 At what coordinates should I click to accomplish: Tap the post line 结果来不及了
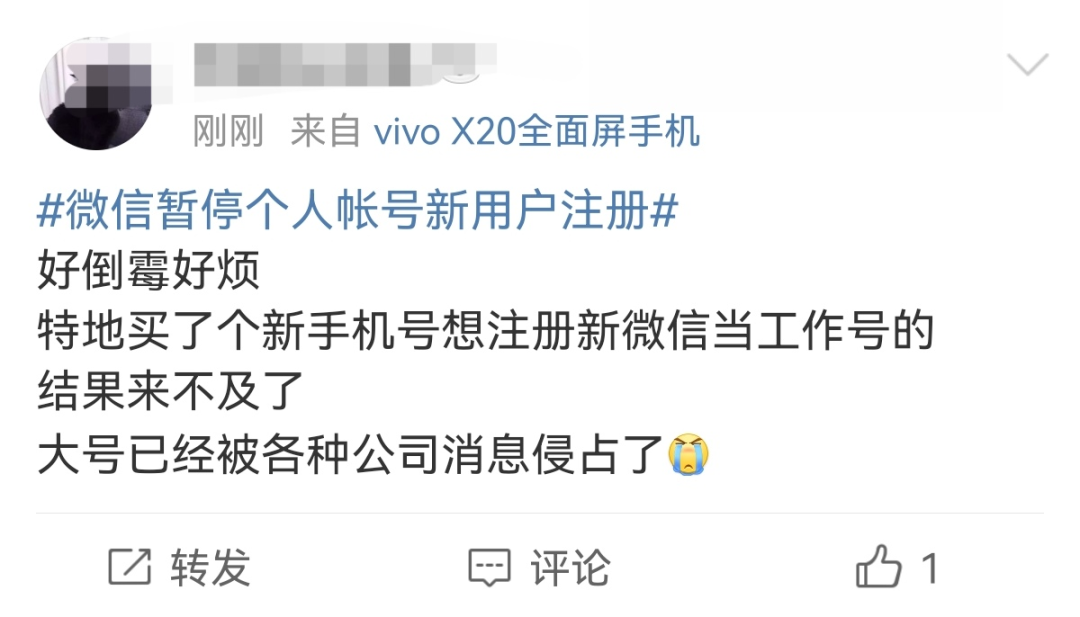(171, 392)
